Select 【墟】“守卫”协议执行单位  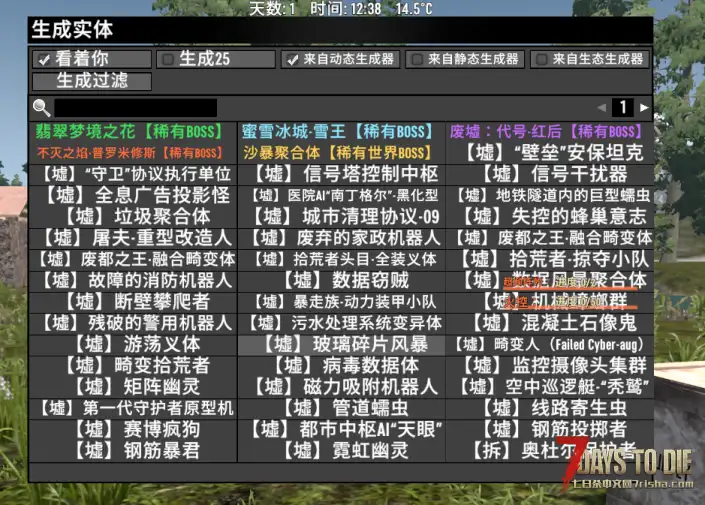coord(135,174)
